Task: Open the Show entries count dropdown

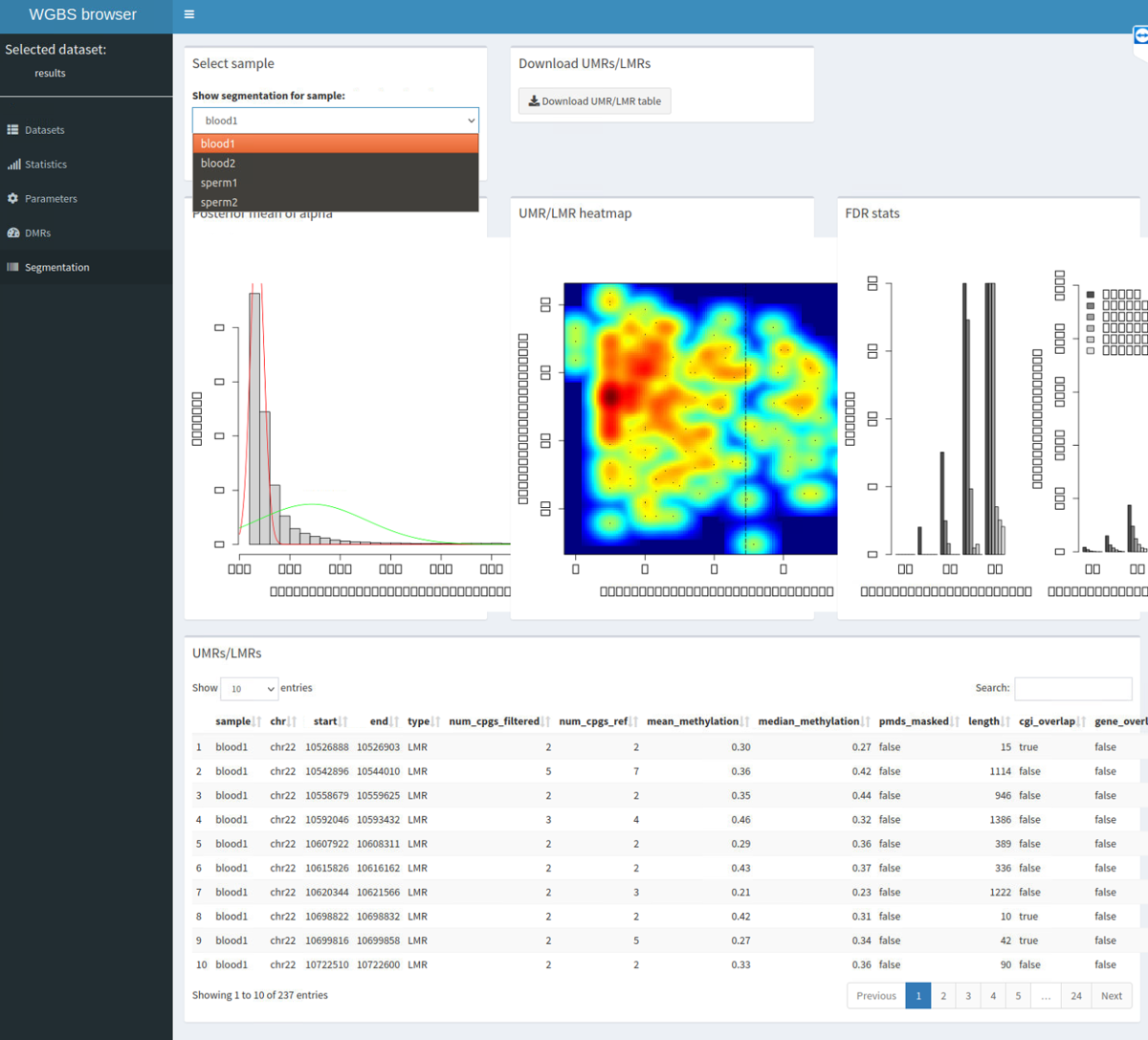Action: click(x=249, y=689)
